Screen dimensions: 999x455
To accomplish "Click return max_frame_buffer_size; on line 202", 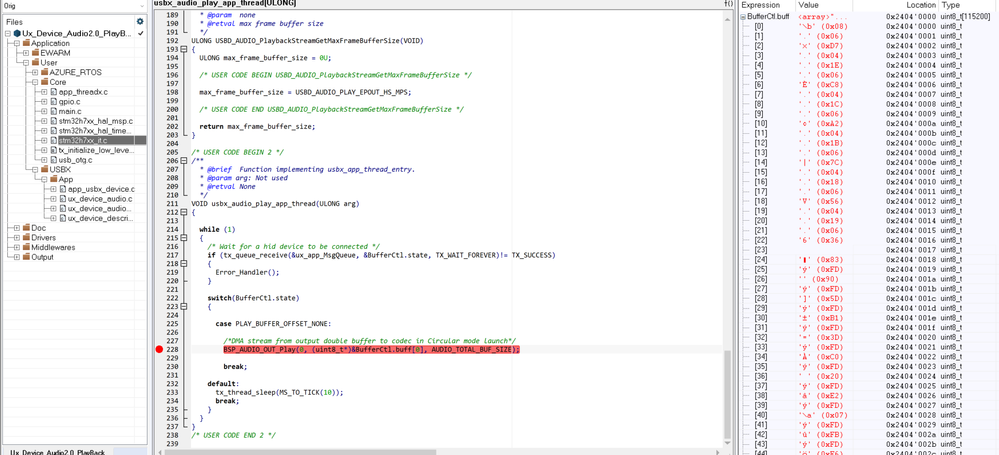I will click(x=257, y=126).
